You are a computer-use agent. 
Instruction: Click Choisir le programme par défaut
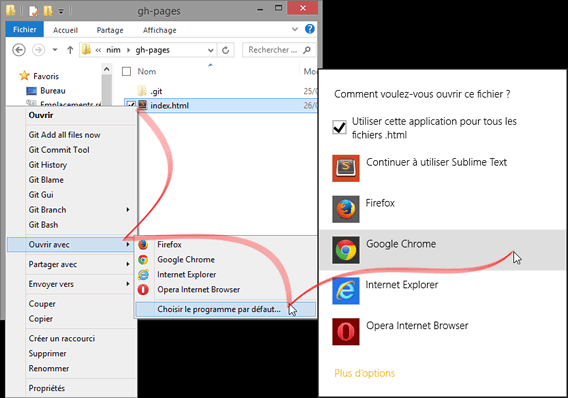click(225, 309)
